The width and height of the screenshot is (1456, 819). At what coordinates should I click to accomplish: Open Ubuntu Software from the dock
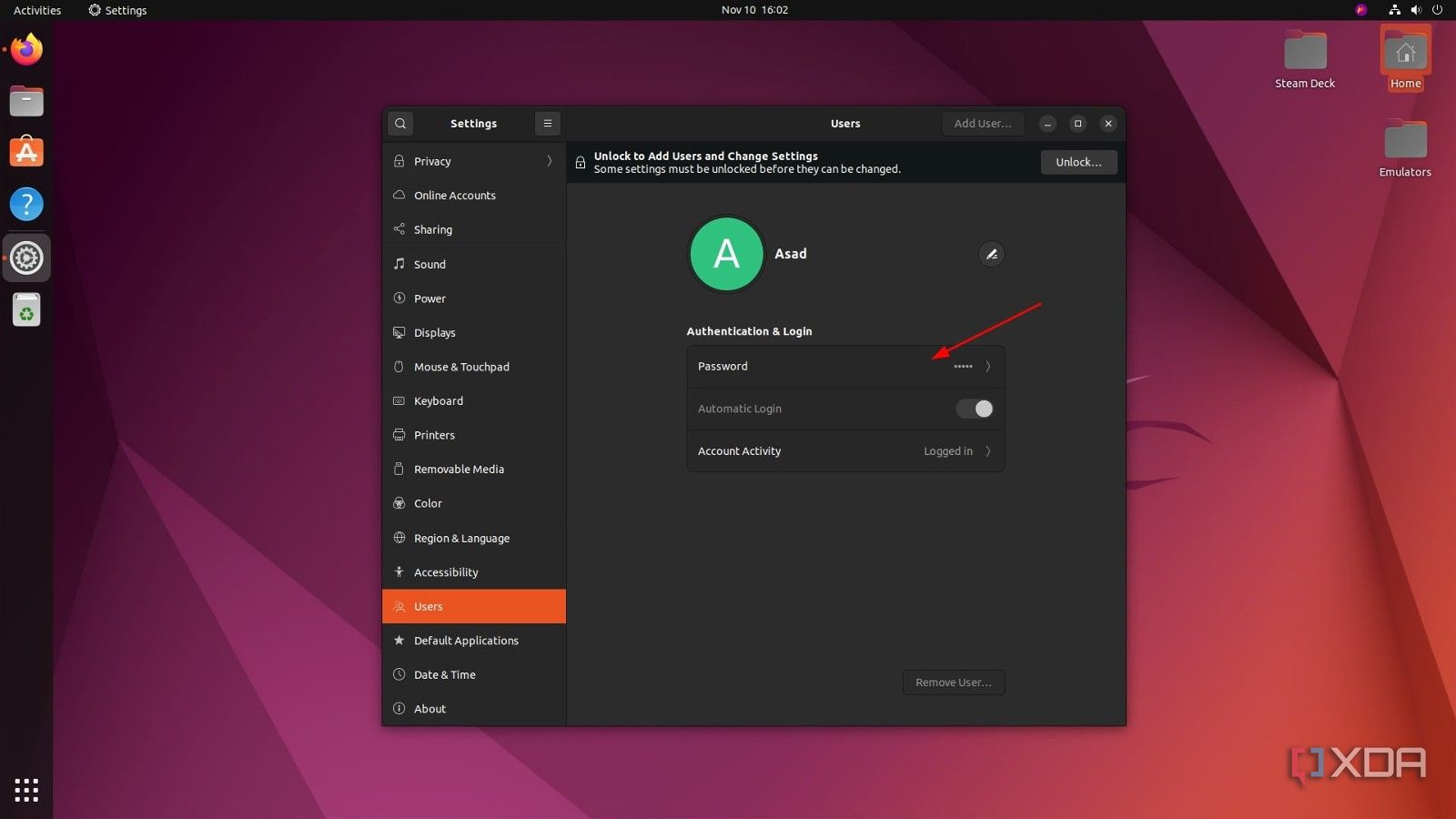click(25, 152)
